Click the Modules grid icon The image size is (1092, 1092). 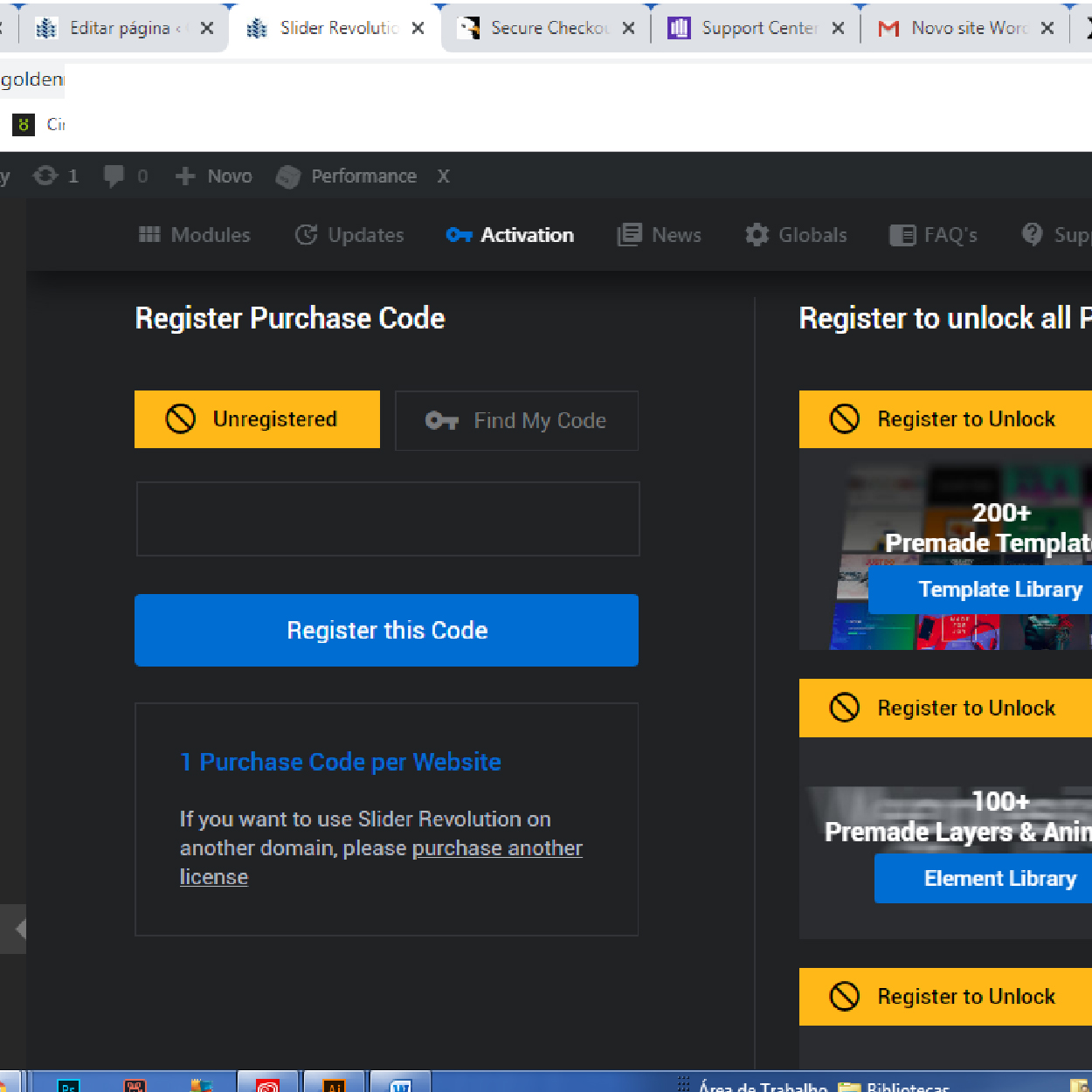click(x=149, y=234)
